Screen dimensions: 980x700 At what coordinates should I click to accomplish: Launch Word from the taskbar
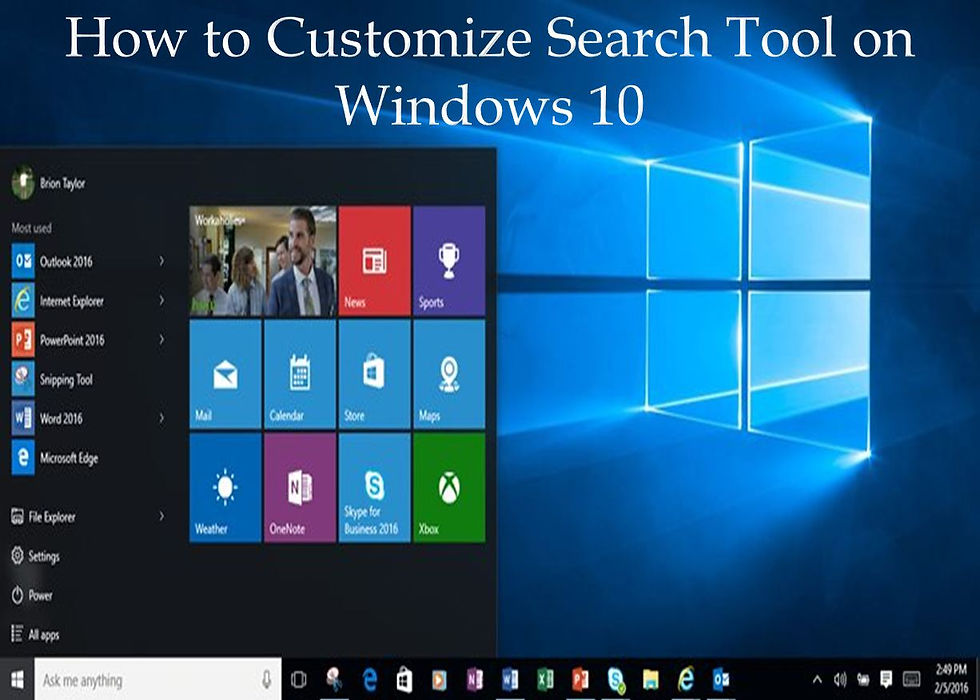click(x=510, y=679)
